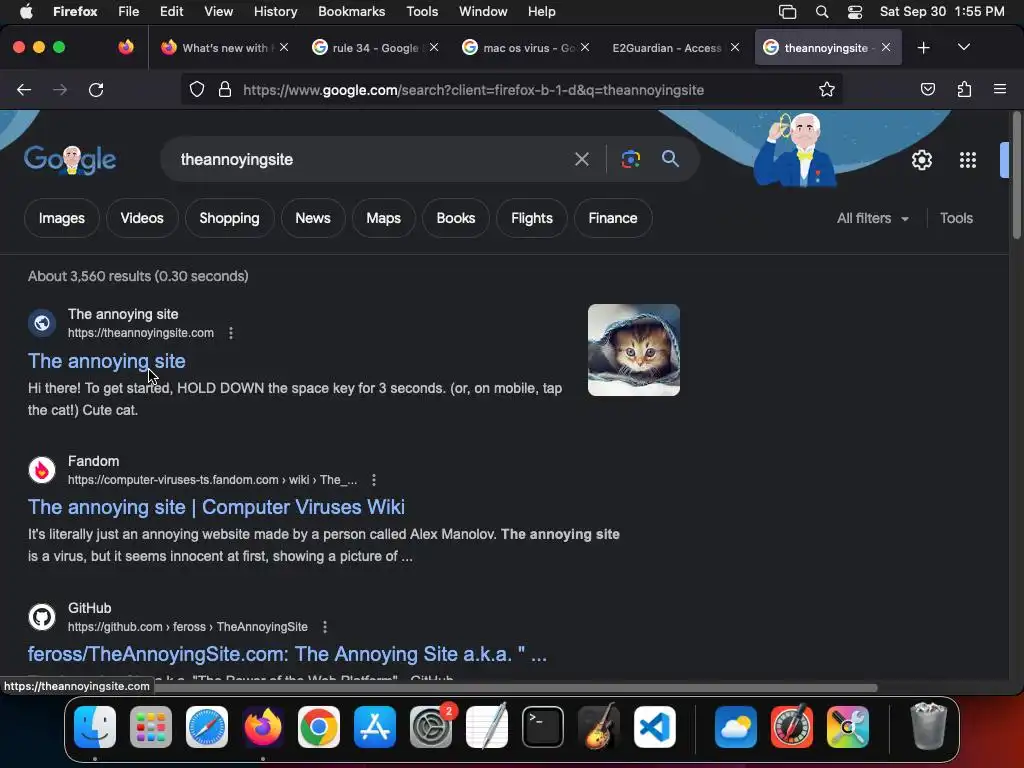Filter results by News
Viewport: 1024px width, 768px height.
point(313,218)
